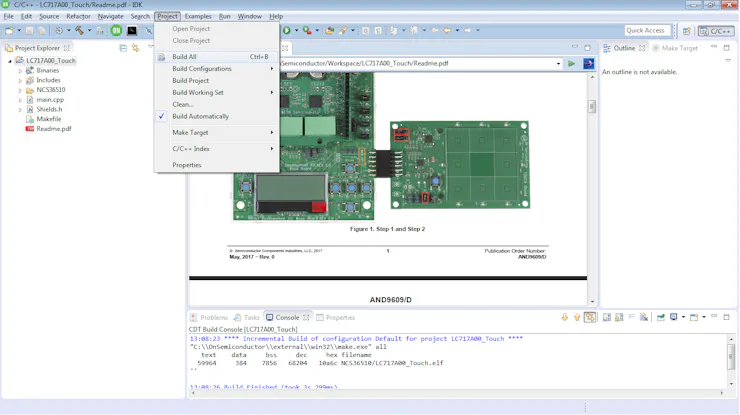Image resolution: width=740 pixels, height=415 pixels.
Task: Open the Build Working Set submenu
Action: pyautogui.click(x=217, y=93)
